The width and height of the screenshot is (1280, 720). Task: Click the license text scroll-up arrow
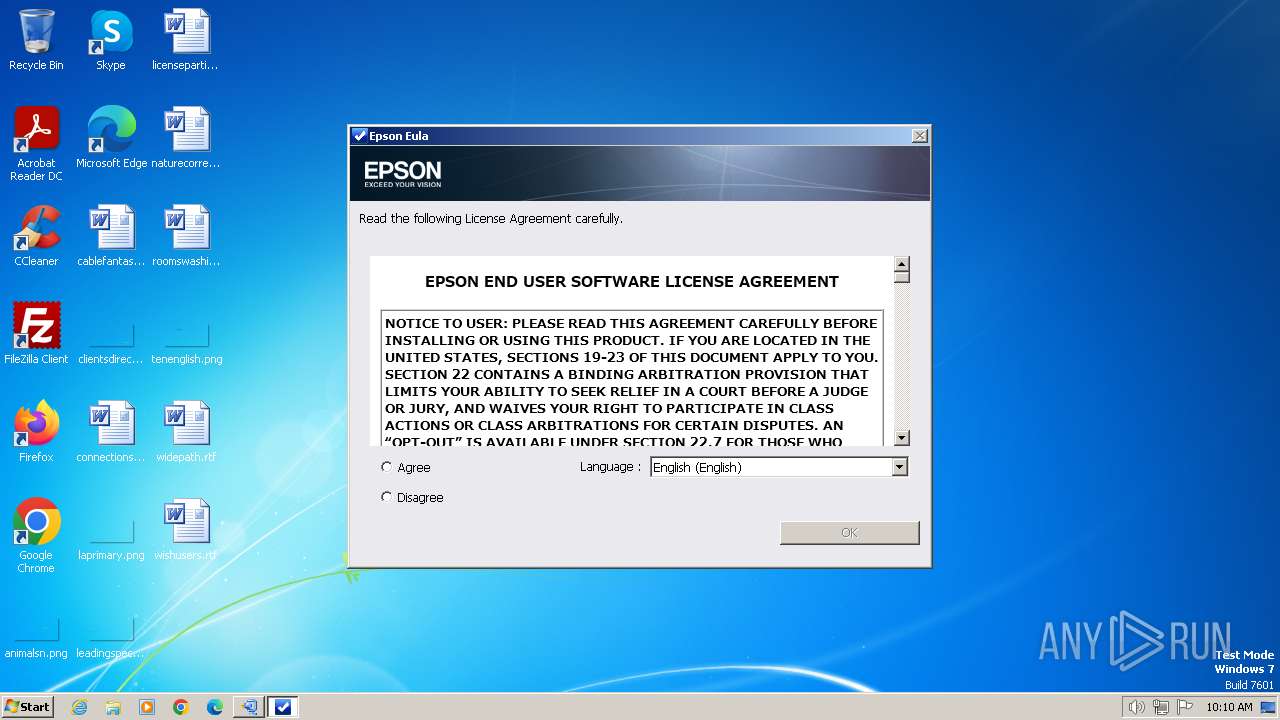point(902,264)
